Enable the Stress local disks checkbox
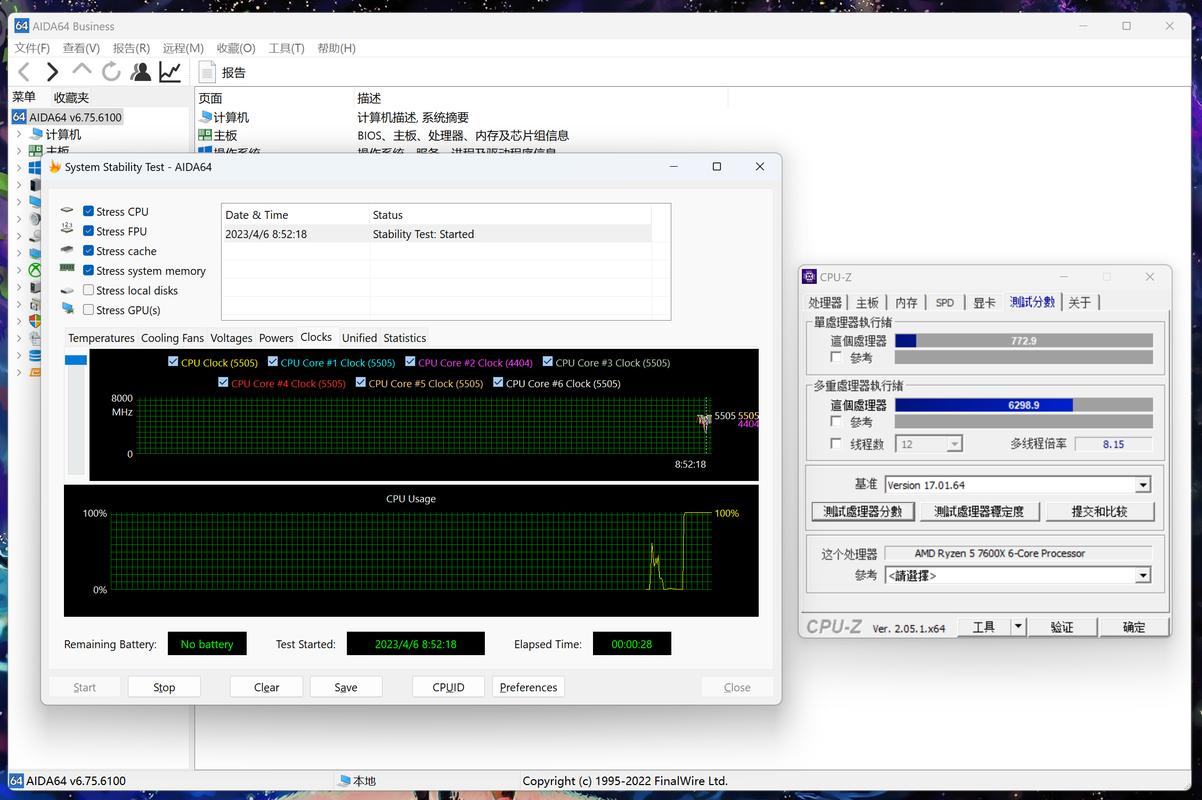 click(88, 290)
